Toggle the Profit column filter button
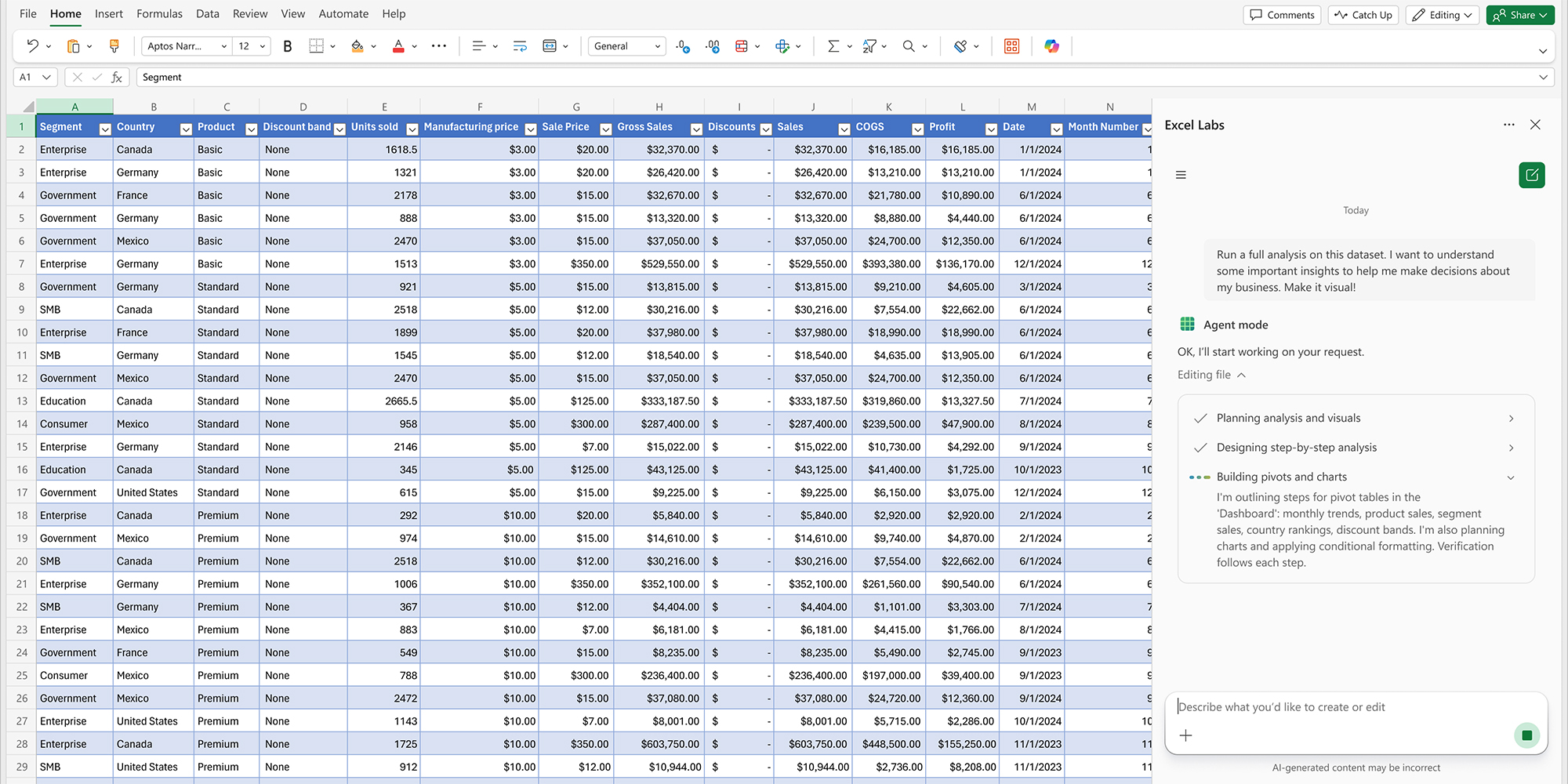Screen dimensions: 1568x784 [991, 129]
